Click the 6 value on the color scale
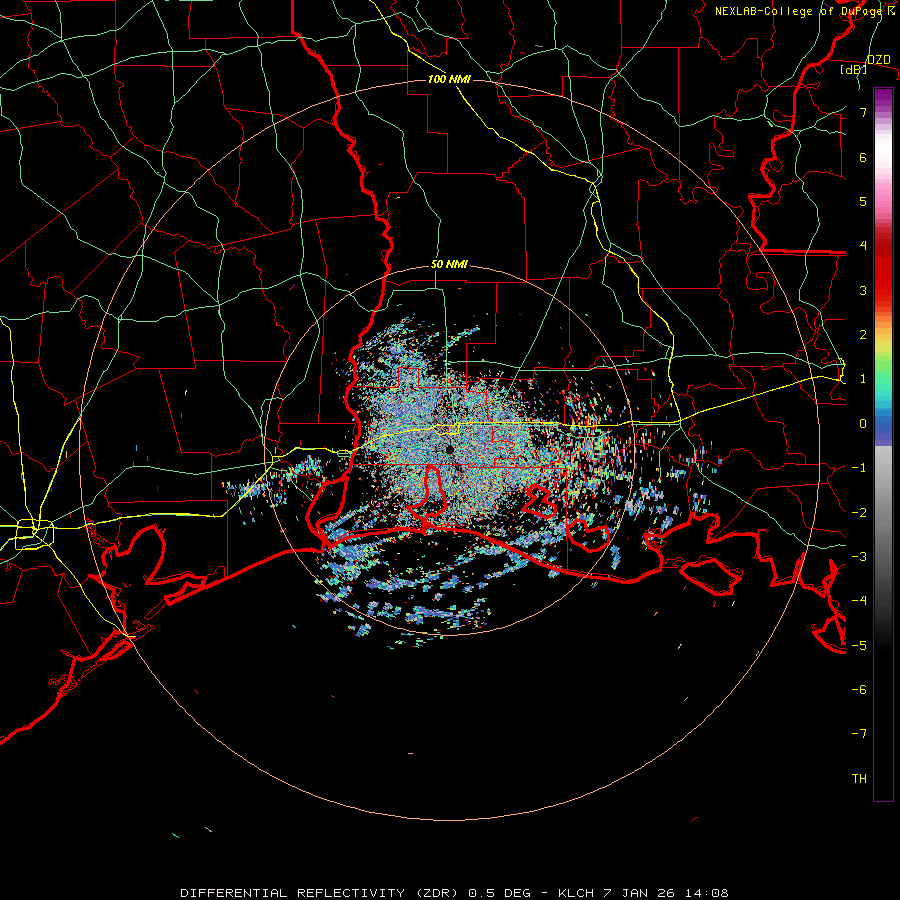The width and height of the screenshot is (900, 900). 863,157
